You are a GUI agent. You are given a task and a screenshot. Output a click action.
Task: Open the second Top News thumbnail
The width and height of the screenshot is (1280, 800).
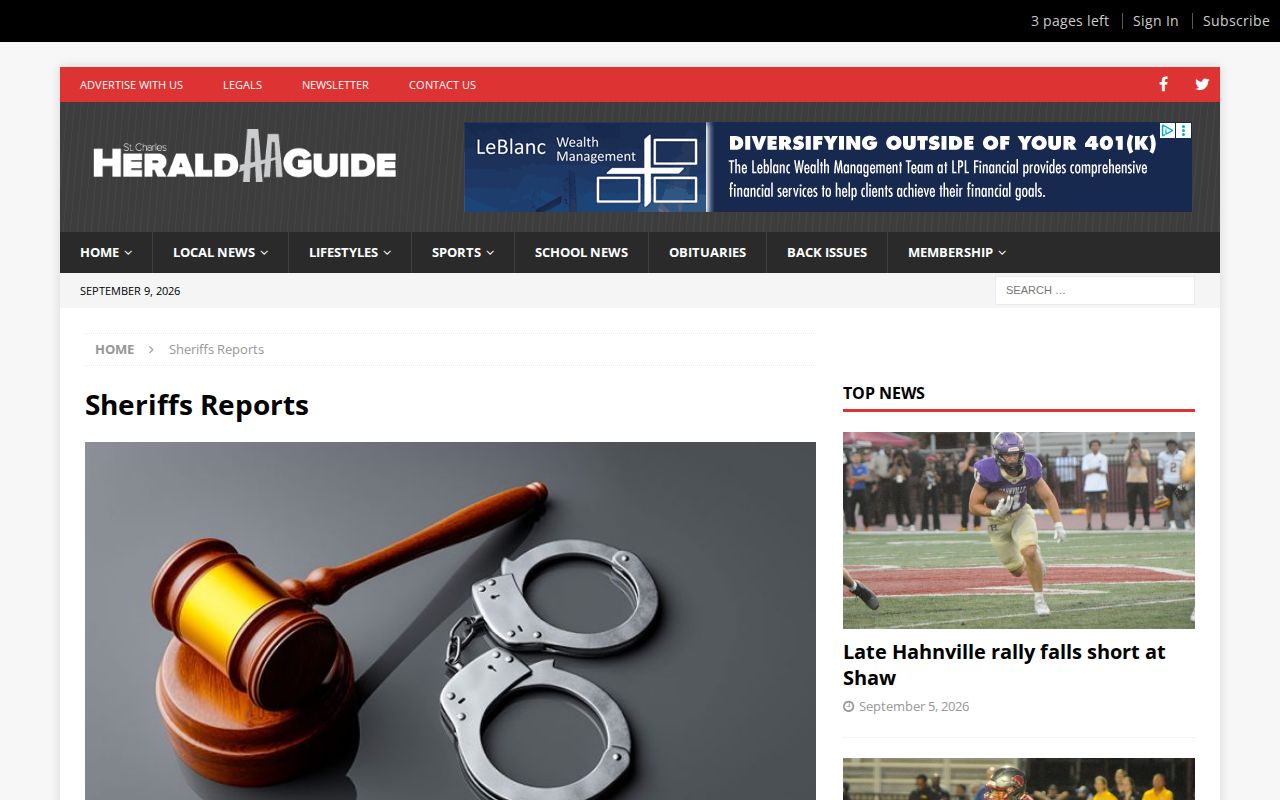[1018, 779]
